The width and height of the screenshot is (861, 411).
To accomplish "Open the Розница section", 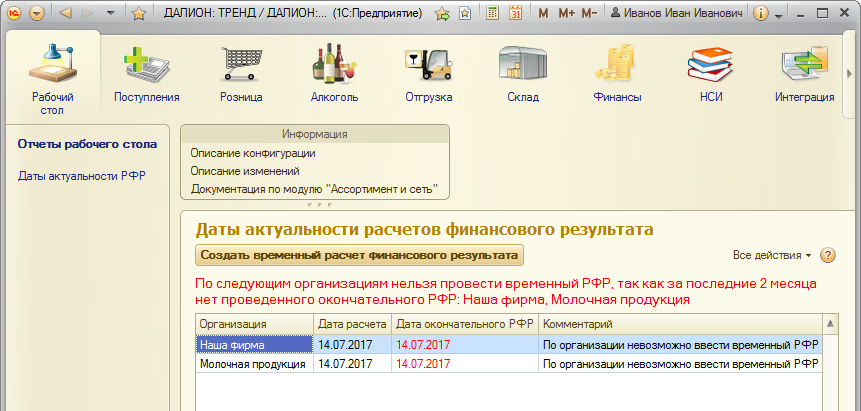I will pos(241,74).
